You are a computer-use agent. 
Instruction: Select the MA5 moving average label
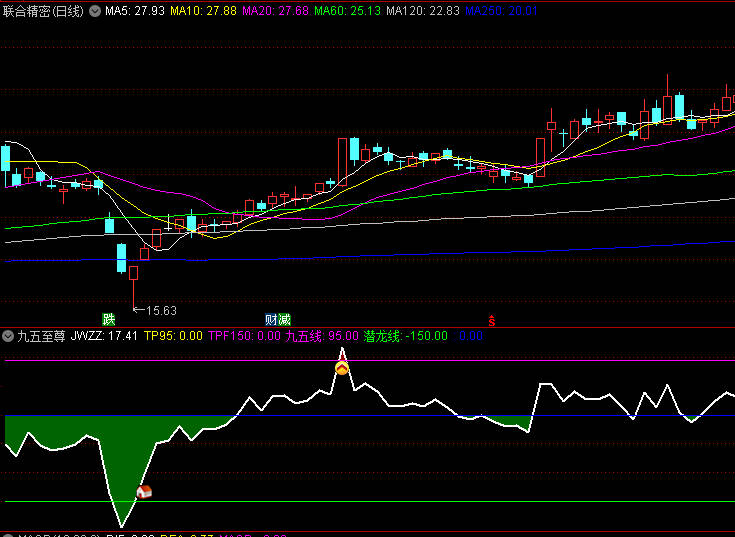(135, 11)
